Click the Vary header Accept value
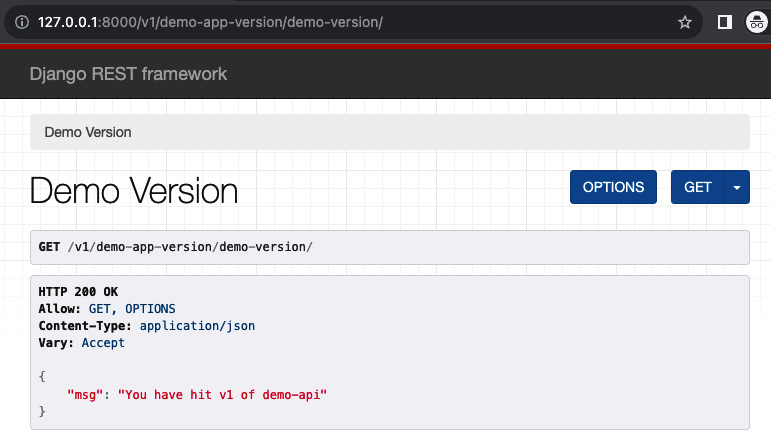771x432 pixels. 103,343
